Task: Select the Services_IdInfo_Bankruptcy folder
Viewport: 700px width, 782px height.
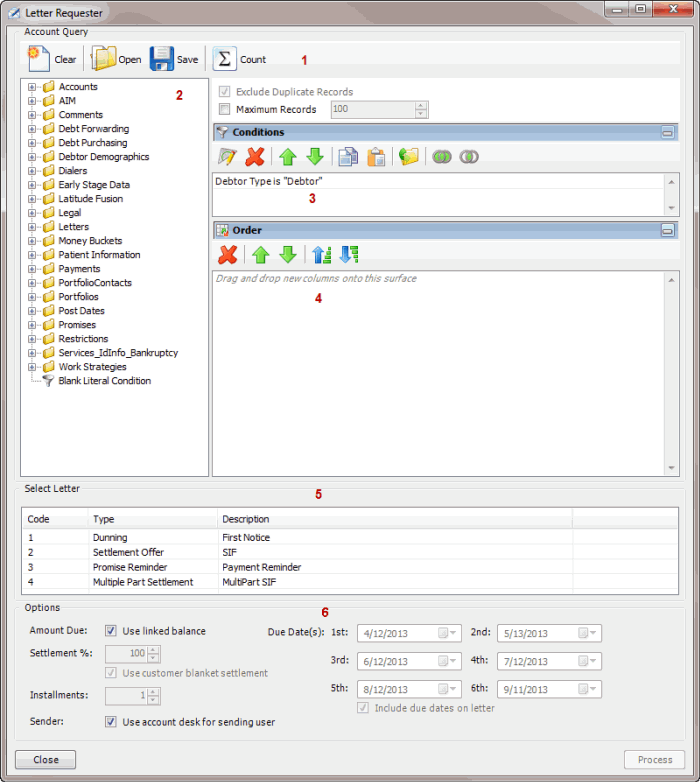Action: [x=118, y=353]
